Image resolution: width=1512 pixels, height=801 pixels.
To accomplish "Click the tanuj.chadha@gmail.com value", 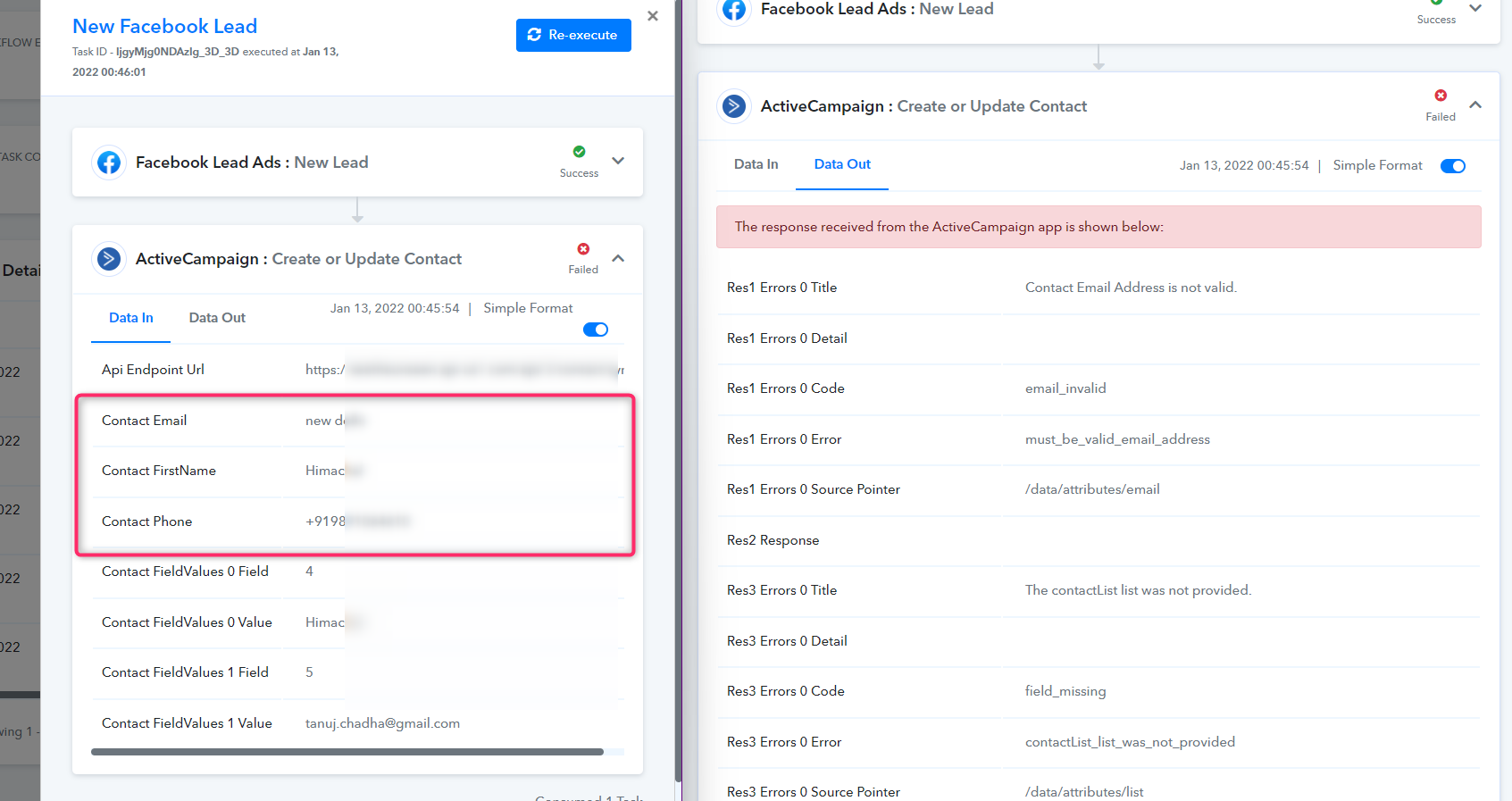I will click(x=382, y=723).
